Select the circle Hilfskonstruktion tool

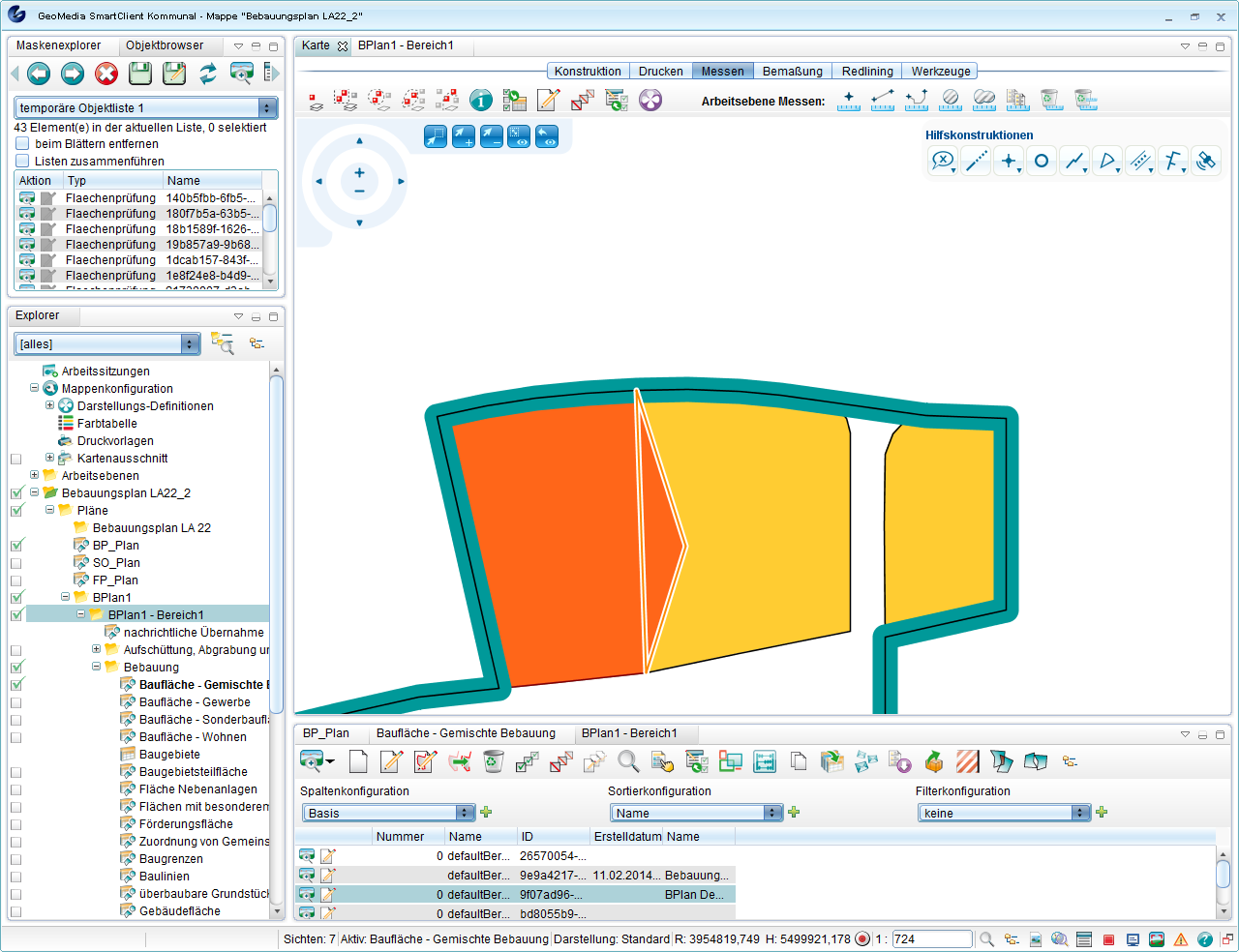click(1042, 162)
